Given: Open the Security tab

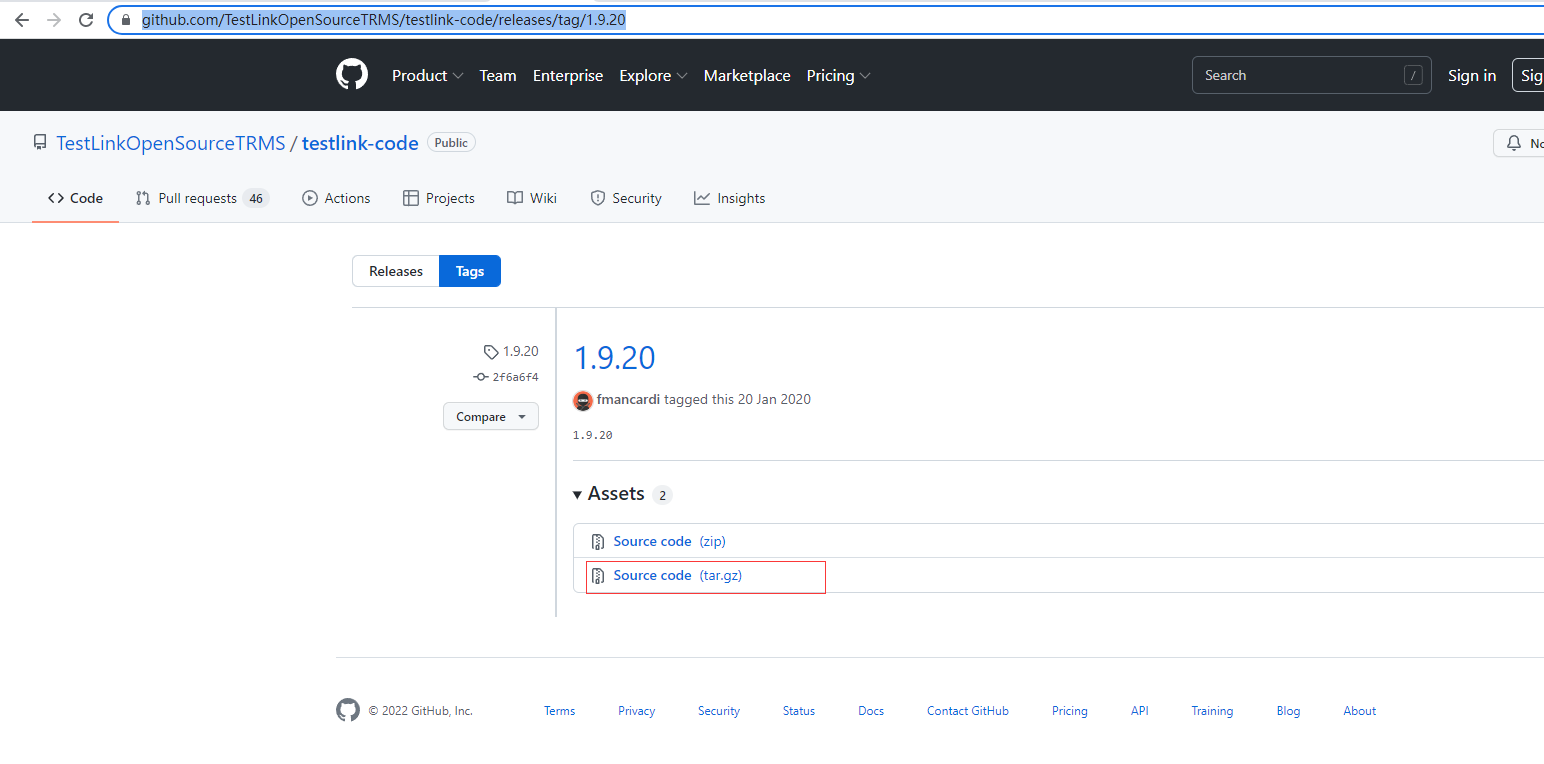Looking at the screenshot, I should pyautogui.click(x=626, y=198).
